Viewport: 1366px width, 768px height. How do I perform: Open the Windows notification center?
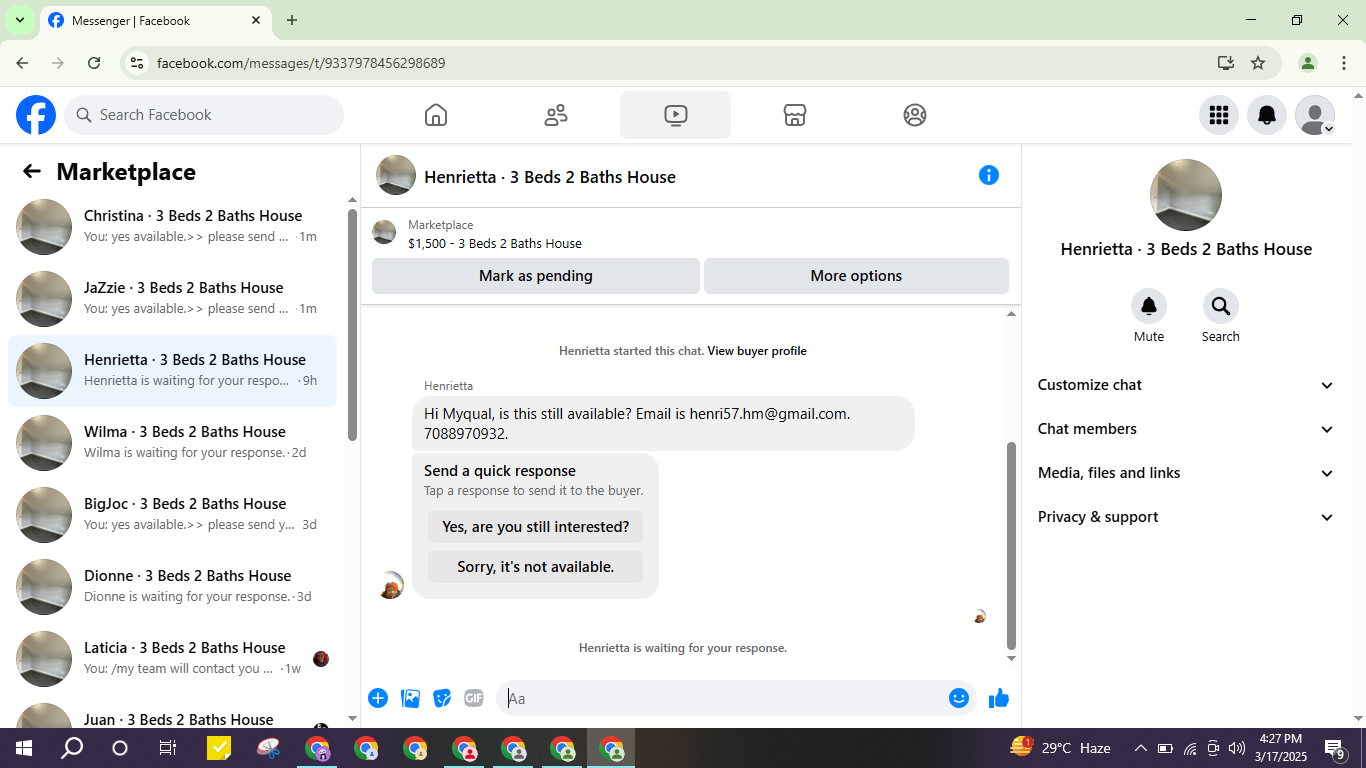click(1335, 748)
